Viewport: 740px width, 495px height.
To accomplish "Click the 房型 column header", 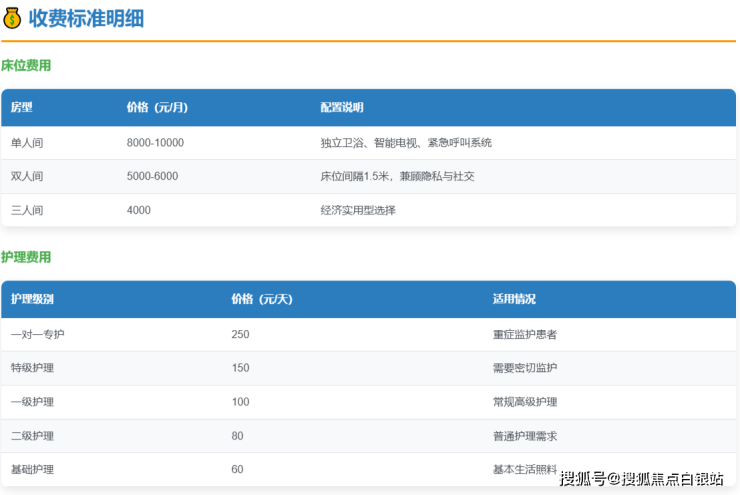I will [22, 108].
